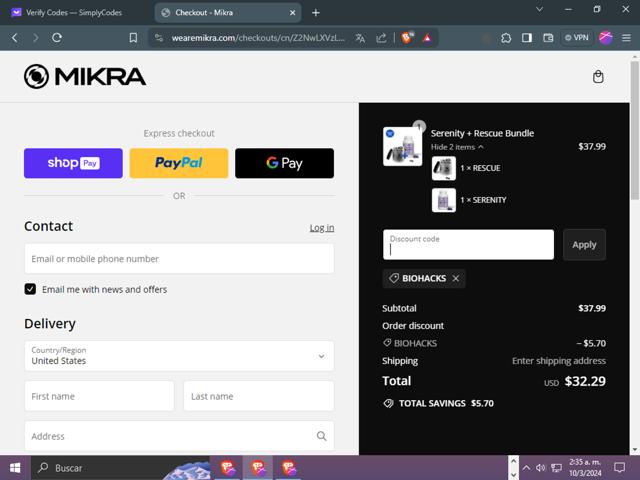The image size is (640, 480).
Task: Open the Brave Wallet icon
Action: [548, 38]
